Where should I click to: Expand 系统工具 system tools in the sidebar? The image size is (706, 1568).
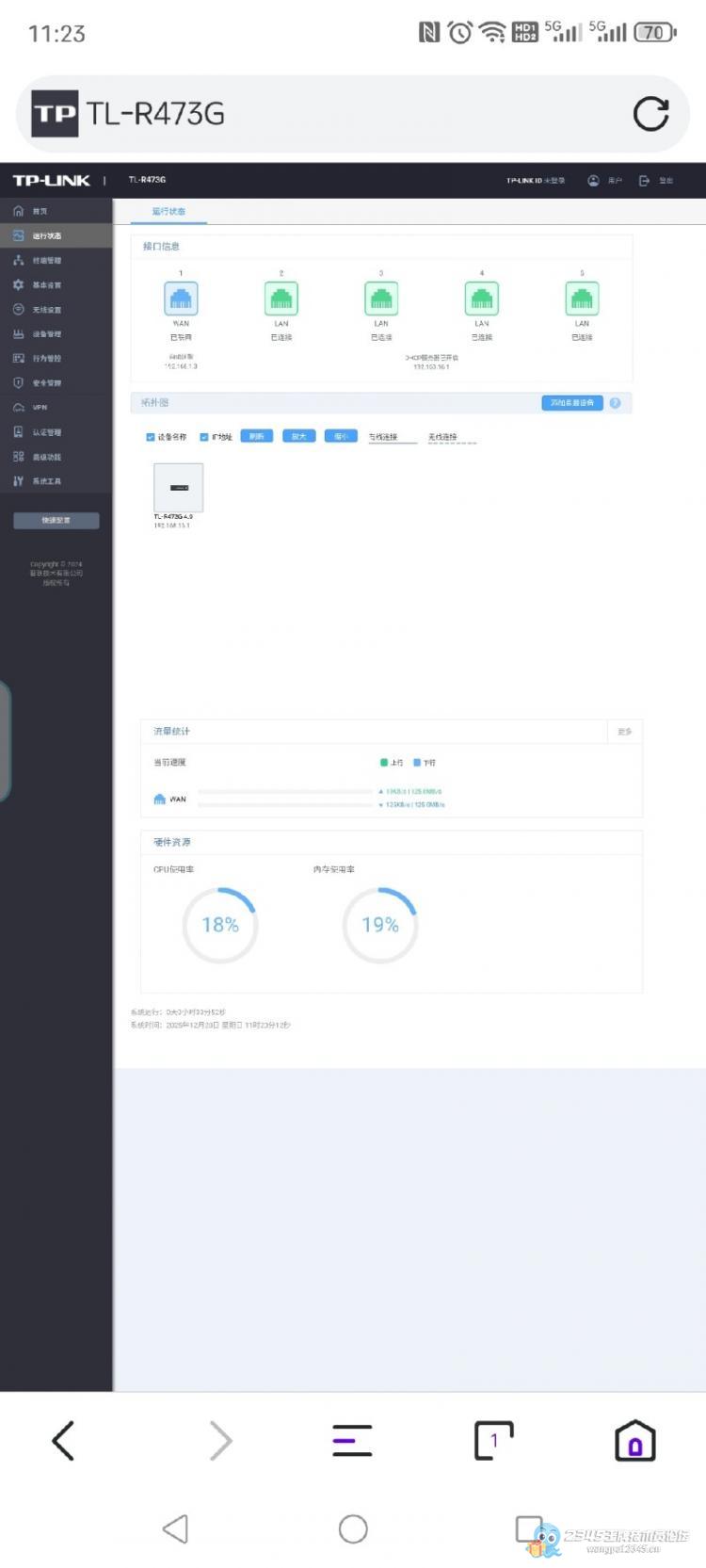[46, 481]
